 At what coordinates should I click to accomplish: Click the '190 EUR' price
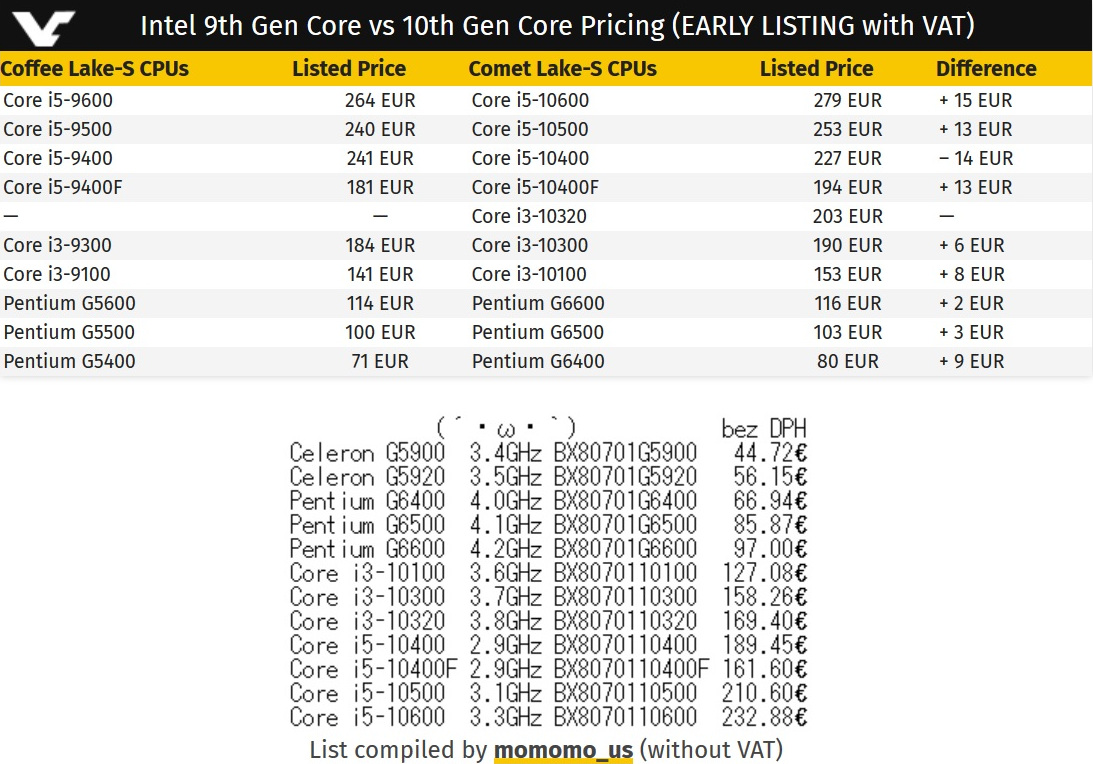coord(848,245)
